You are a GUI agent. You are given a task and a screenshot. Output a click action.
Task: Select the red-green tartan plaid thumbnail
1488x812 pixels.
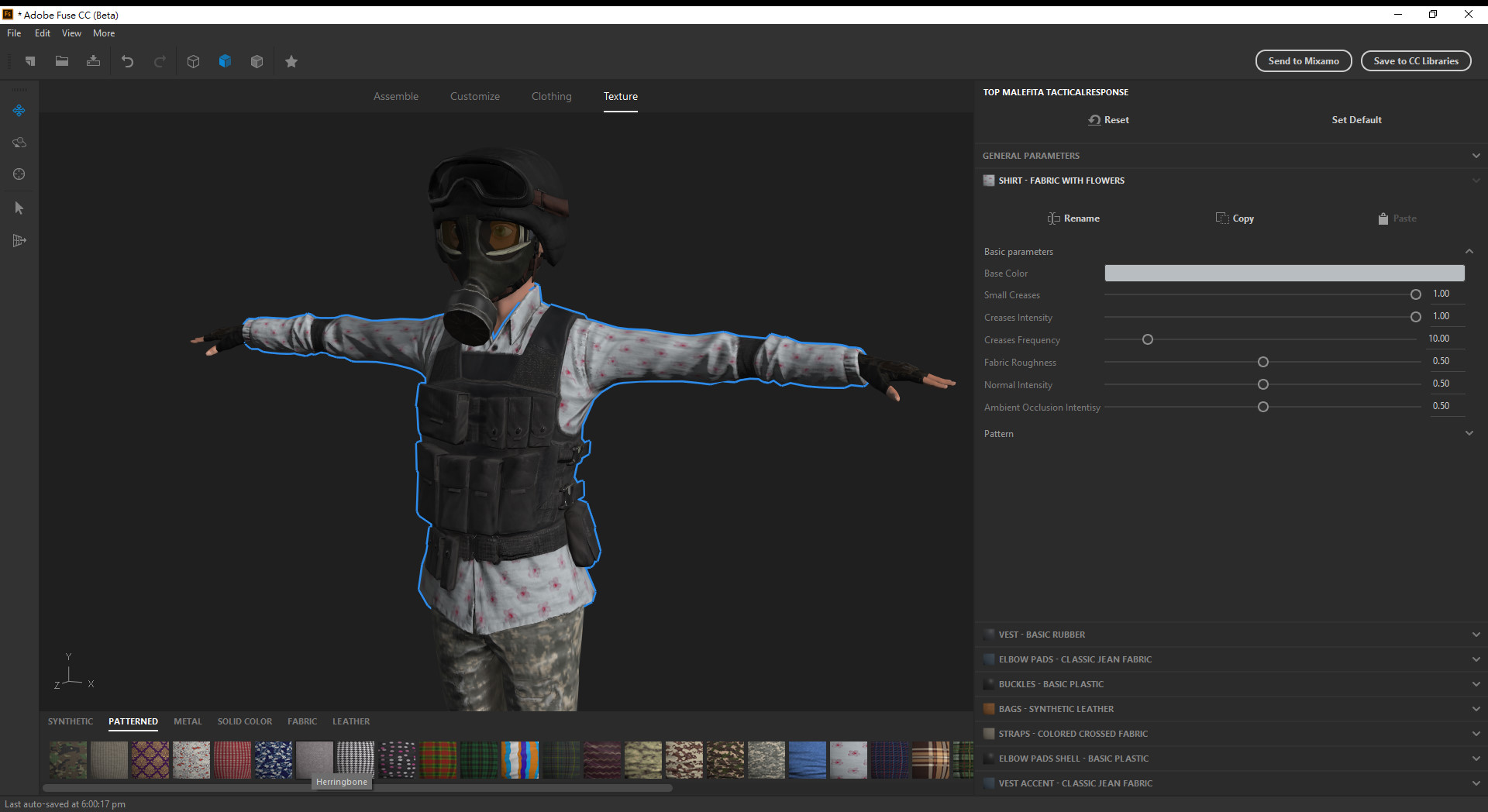click(x=438, y=760)
